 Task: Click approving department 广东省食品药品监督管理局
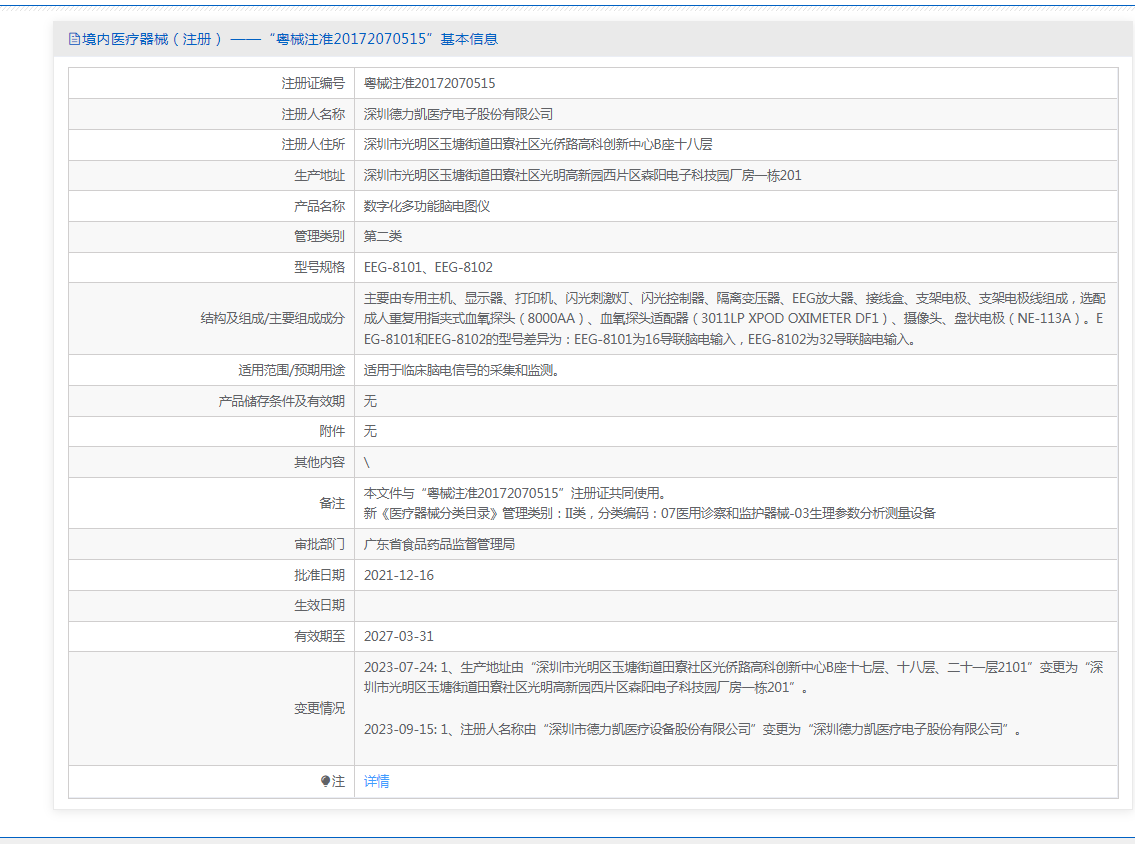pyautogui.click(x=439, y=544)
